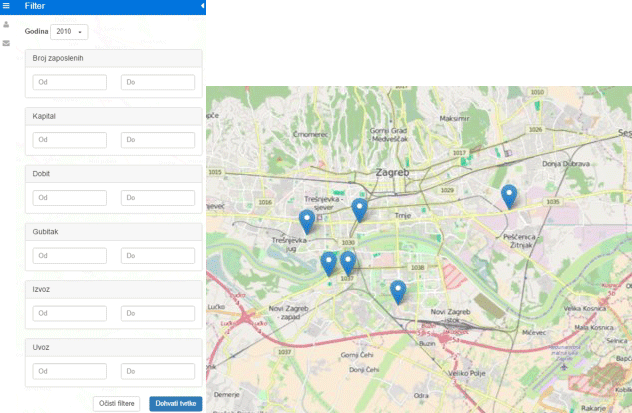632x413 pixels.
Task: Click the Broj zaposlenih panel header
Action: point(114,58)
